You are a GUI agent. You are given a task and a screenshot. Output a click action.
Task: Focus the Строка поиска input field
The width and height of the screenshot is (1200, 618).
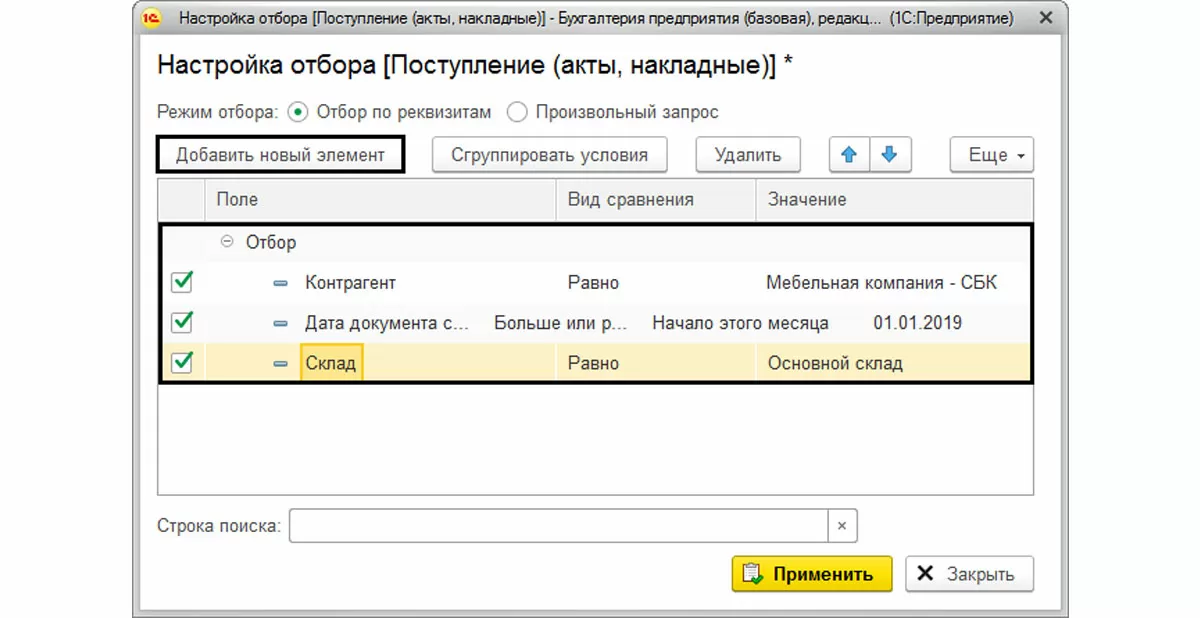(558, 526)
